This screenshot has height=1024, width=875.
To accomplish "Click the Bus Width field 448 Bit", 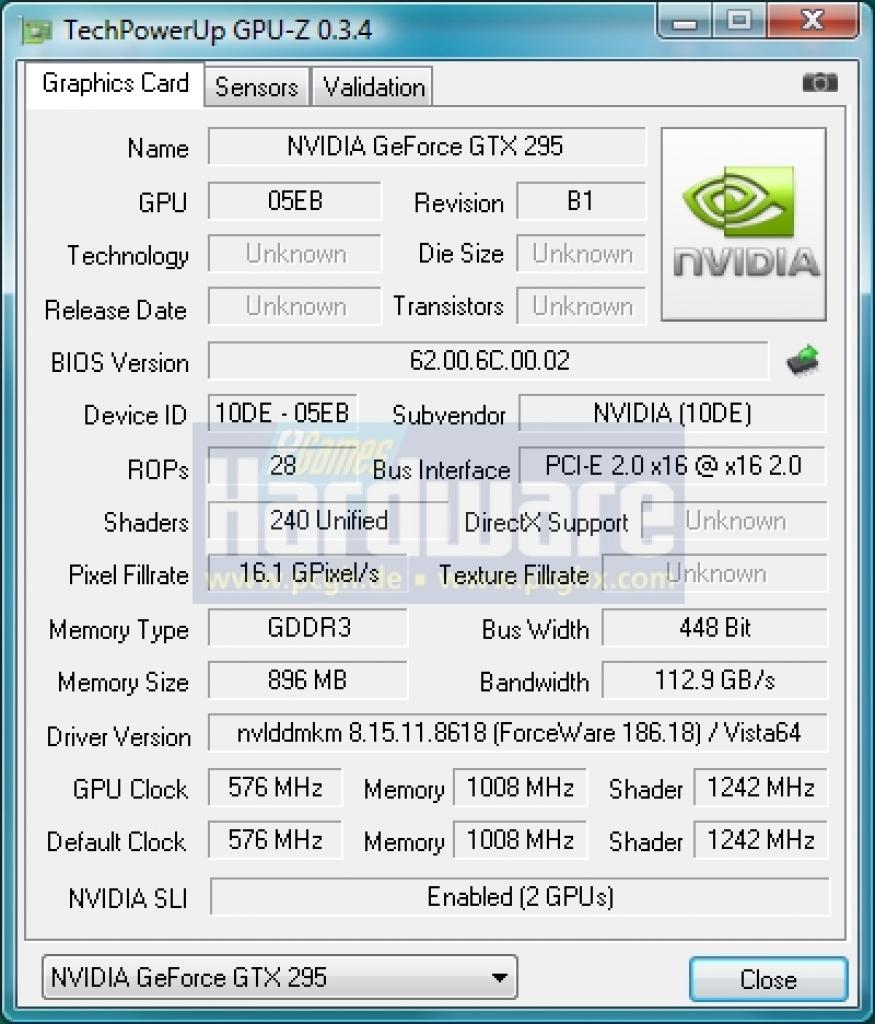I will coord(714,628).
